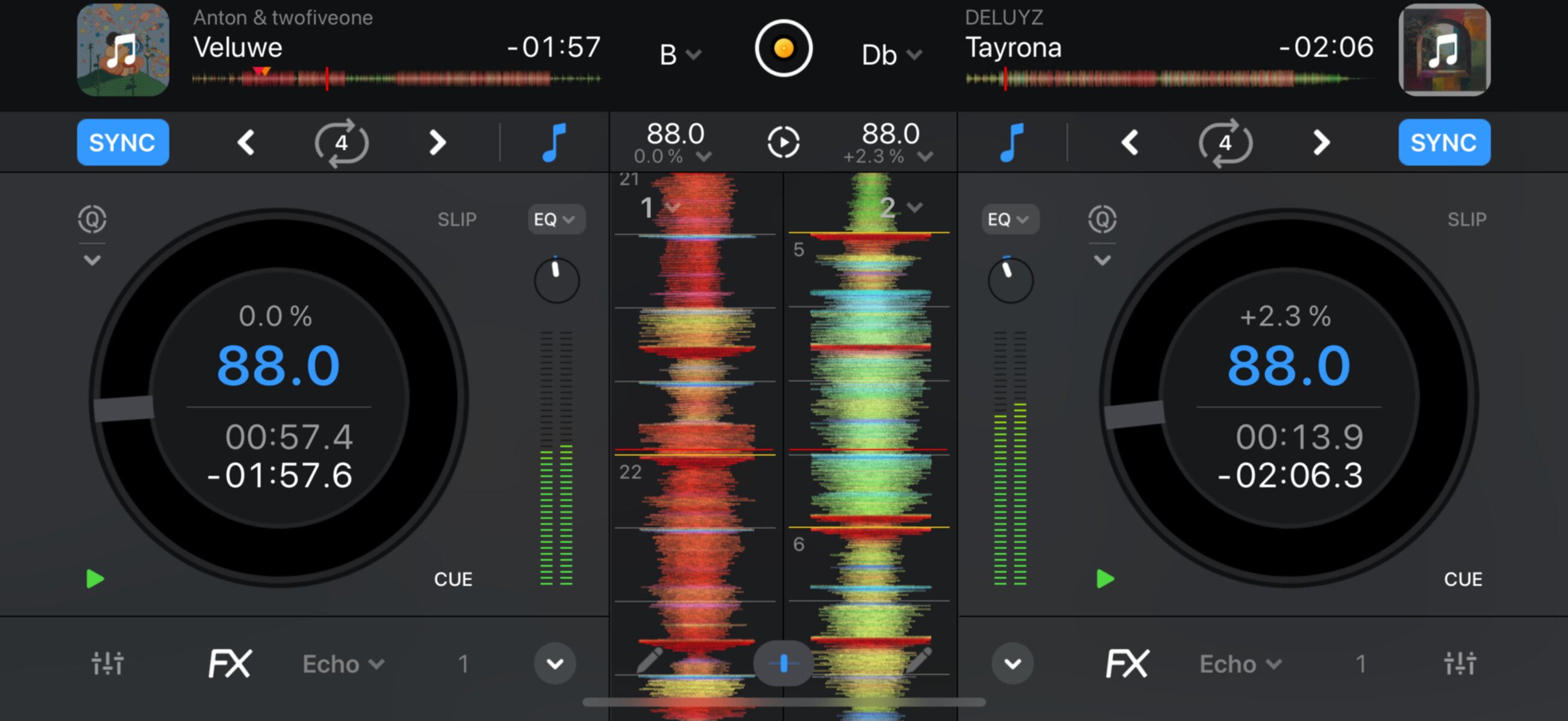This screenshot has width=1568, height=721.
Task: Open the Echo effect selector on the right deck
Action: [1238, 664]
